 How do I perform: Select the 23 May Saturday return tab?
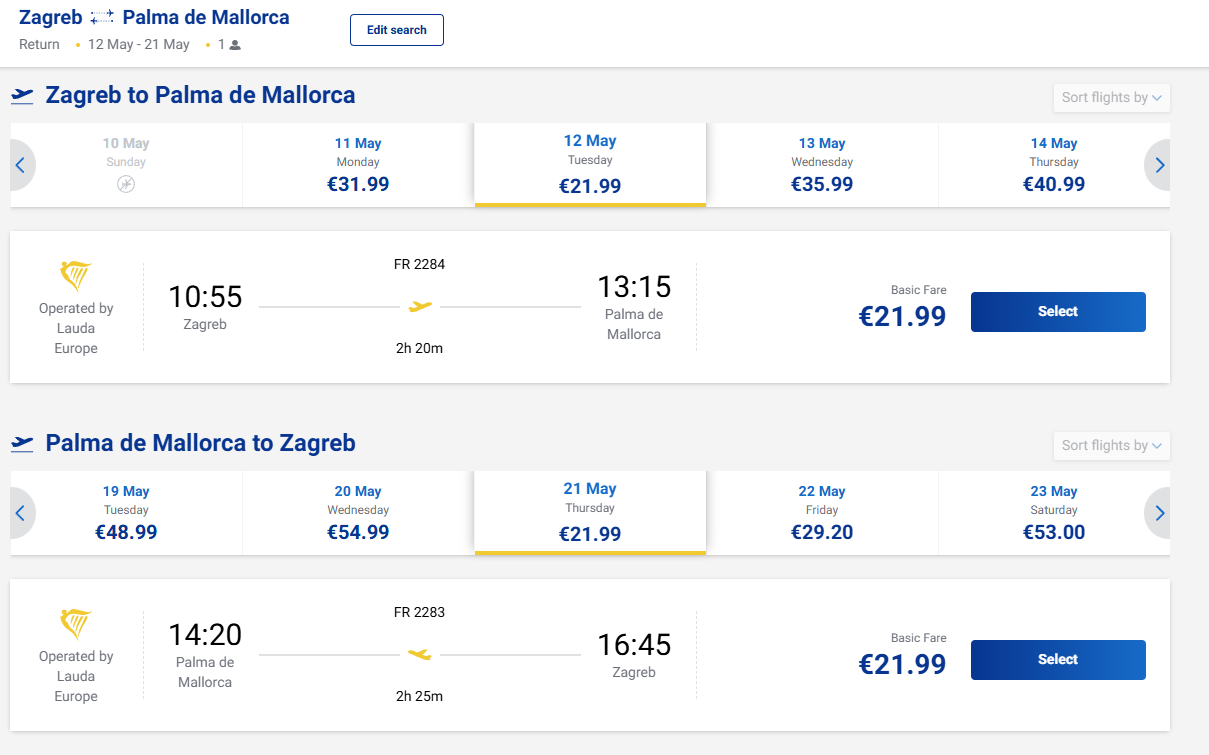(x=1053, y=513)
